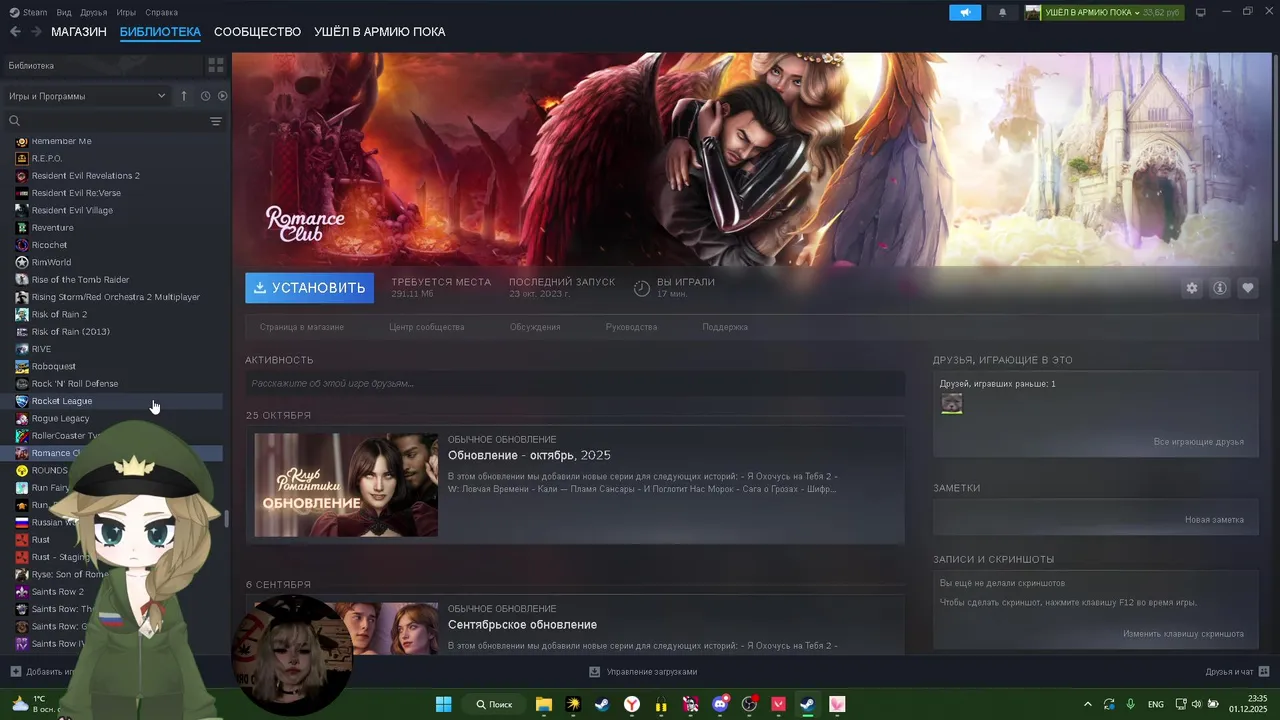Click the Big Picture mode monitor icon
The image size is (1280, 720).
(1201, 12)
